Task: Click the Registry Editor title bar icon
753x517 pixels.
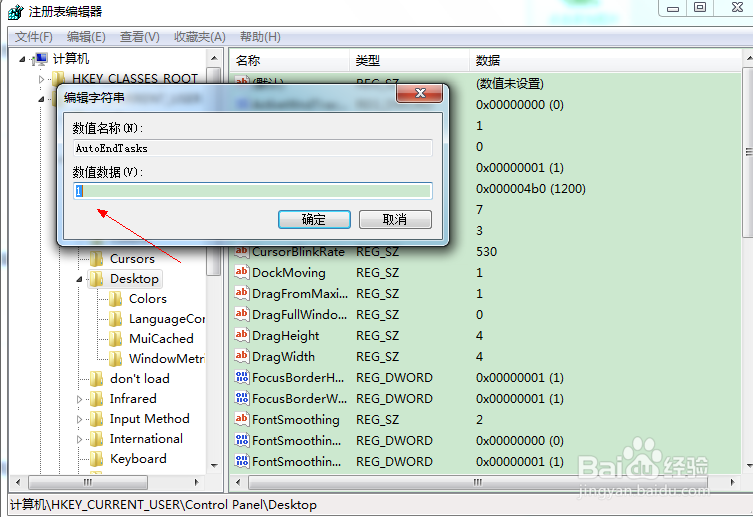Action: point(15,12)
